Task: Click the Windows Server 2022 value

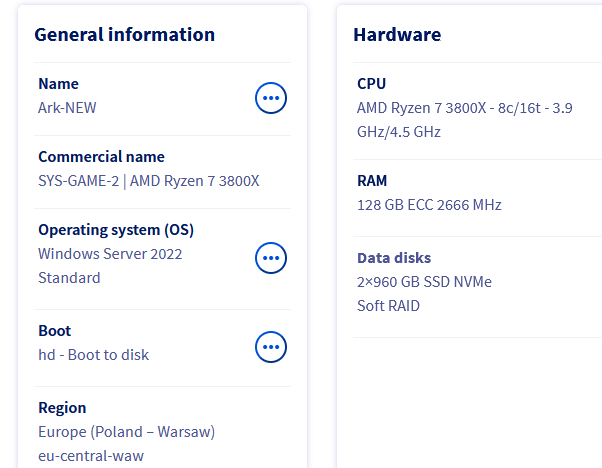Action: [x=110, y=254]
